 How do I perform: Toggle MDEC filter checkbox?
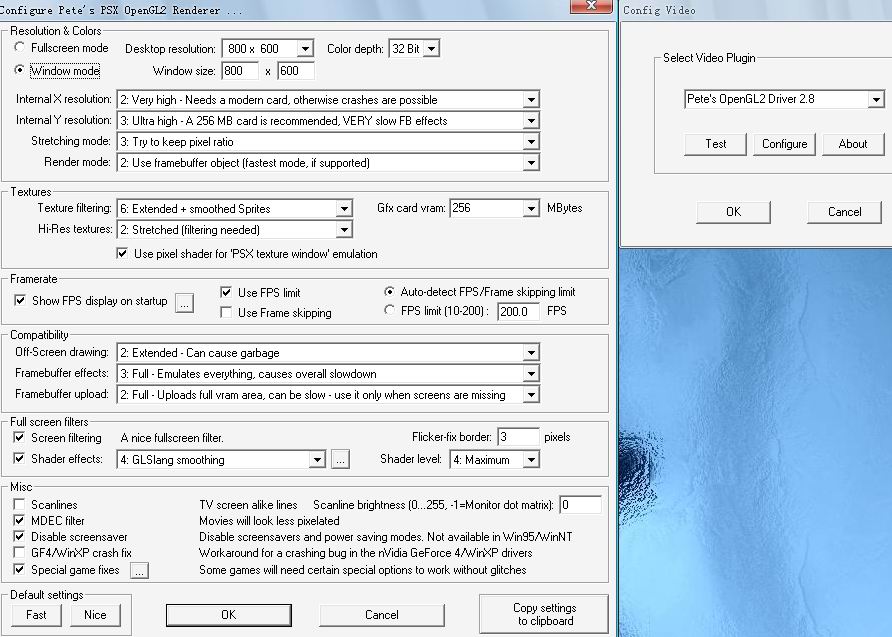(x=19, y=520)
